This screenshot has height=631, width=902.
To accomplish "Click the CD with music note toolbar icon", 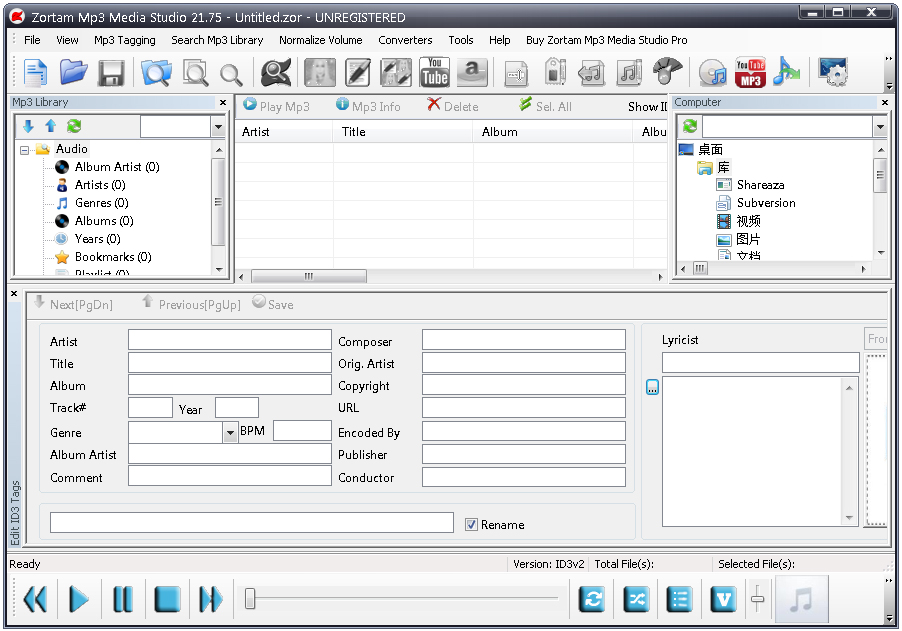I will [x=713, y=73].
